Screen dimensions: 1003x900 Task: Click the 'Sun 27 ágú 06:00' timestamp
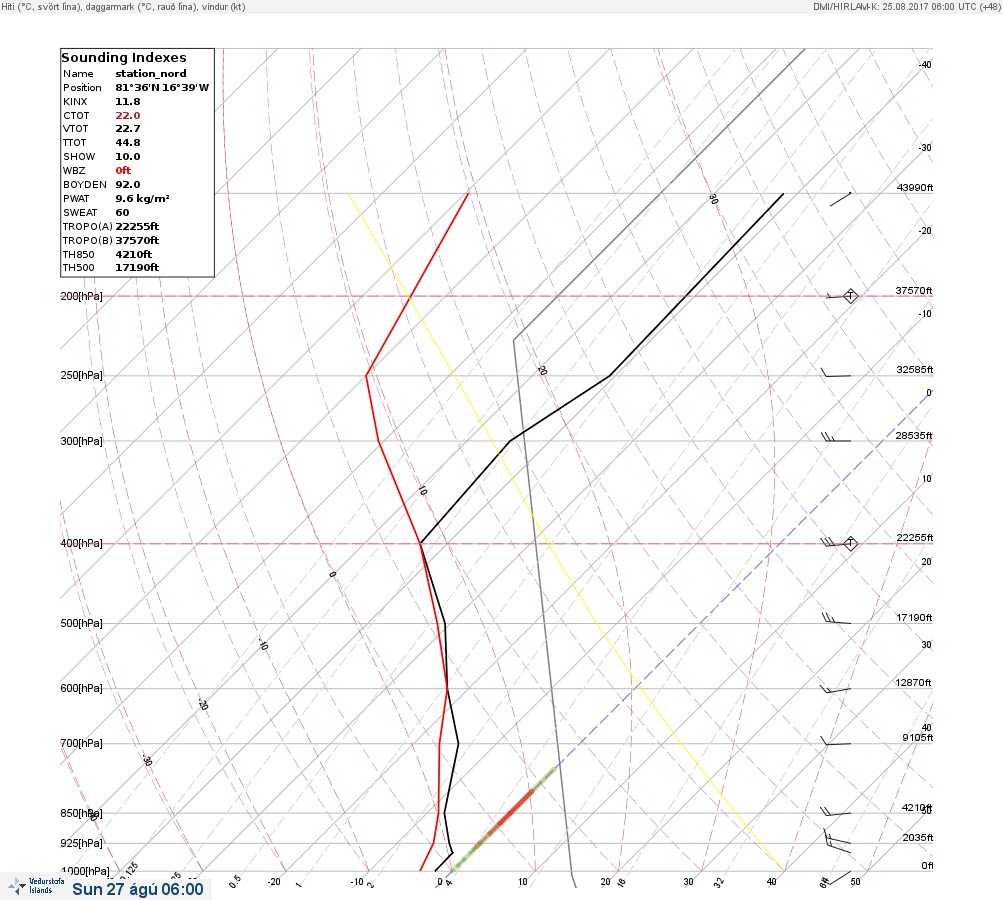[138, 889]
